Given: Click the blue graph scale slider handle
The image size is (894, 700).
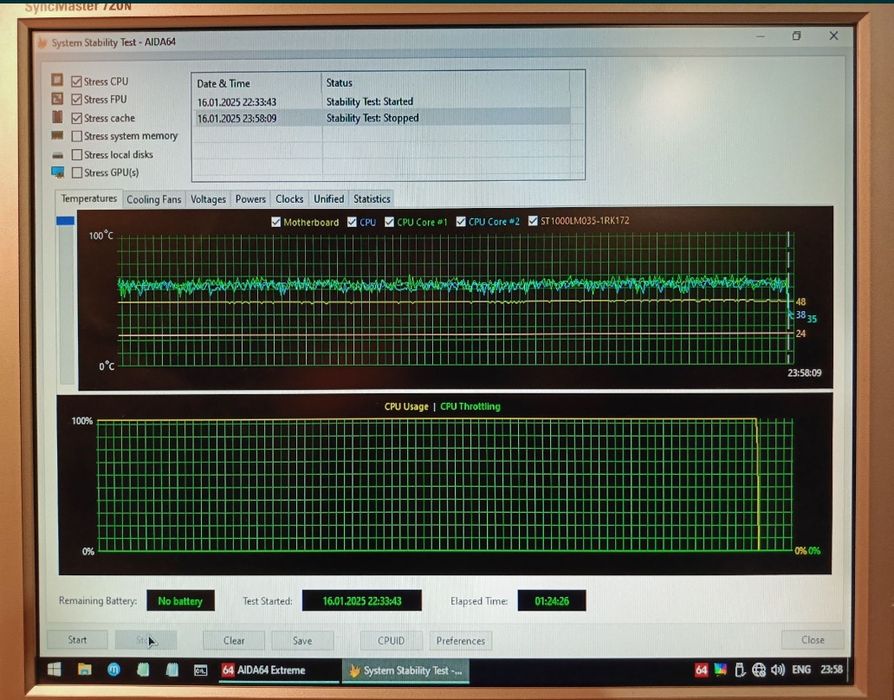Looking at the screenshot, I should (66, 221).
